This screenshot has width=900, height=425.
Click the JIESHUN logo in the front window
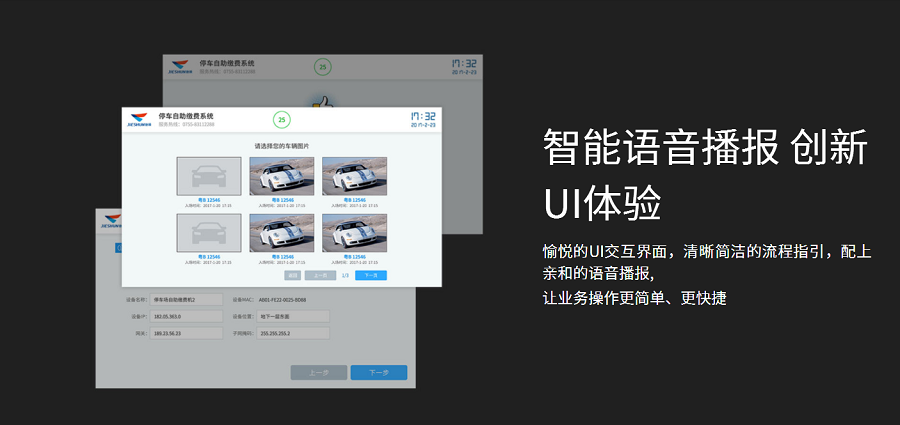[x=141, y=119]
